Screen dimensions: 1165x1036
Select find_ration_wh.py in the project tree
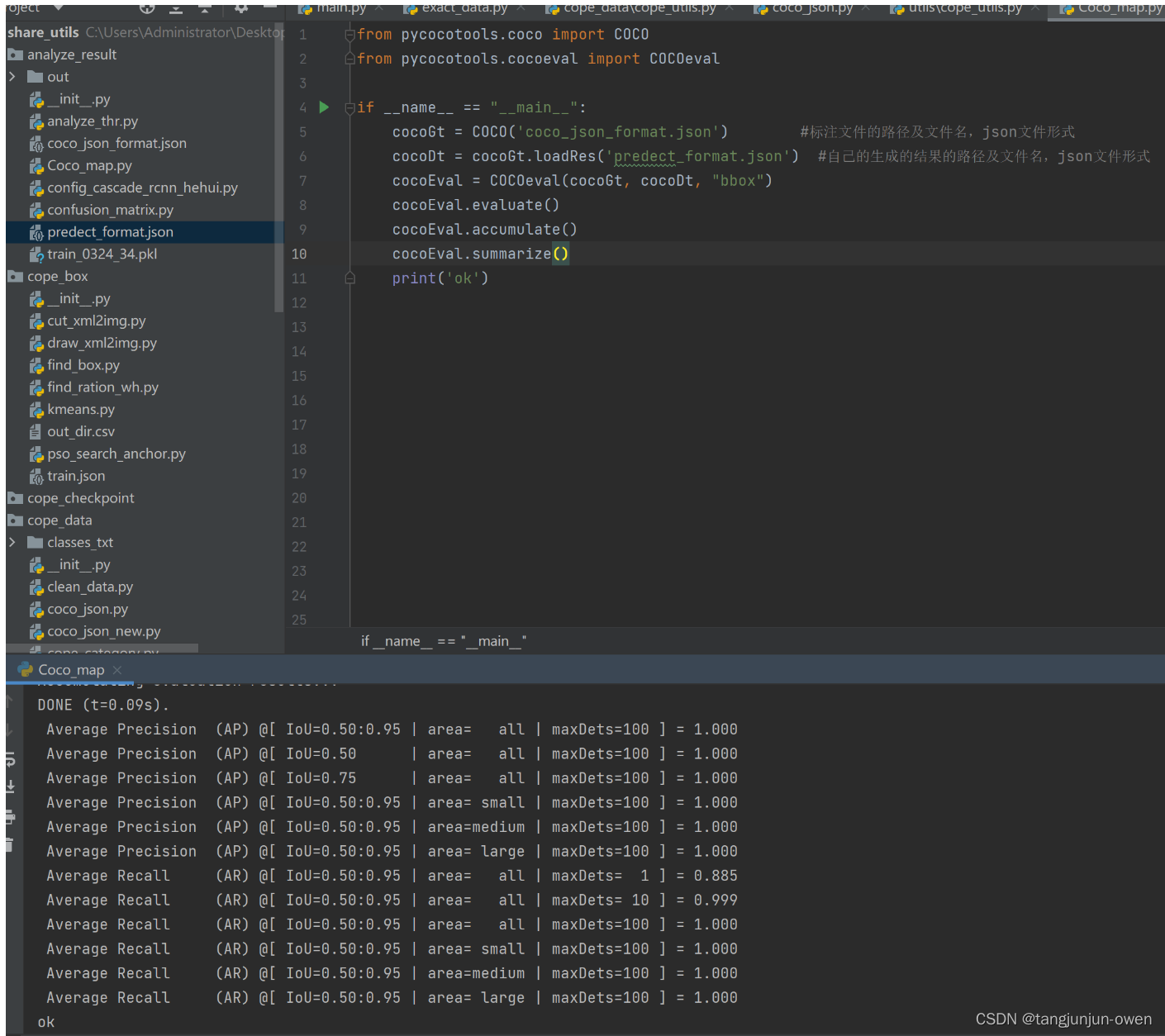pyautogui.click(x=102, y=387)
